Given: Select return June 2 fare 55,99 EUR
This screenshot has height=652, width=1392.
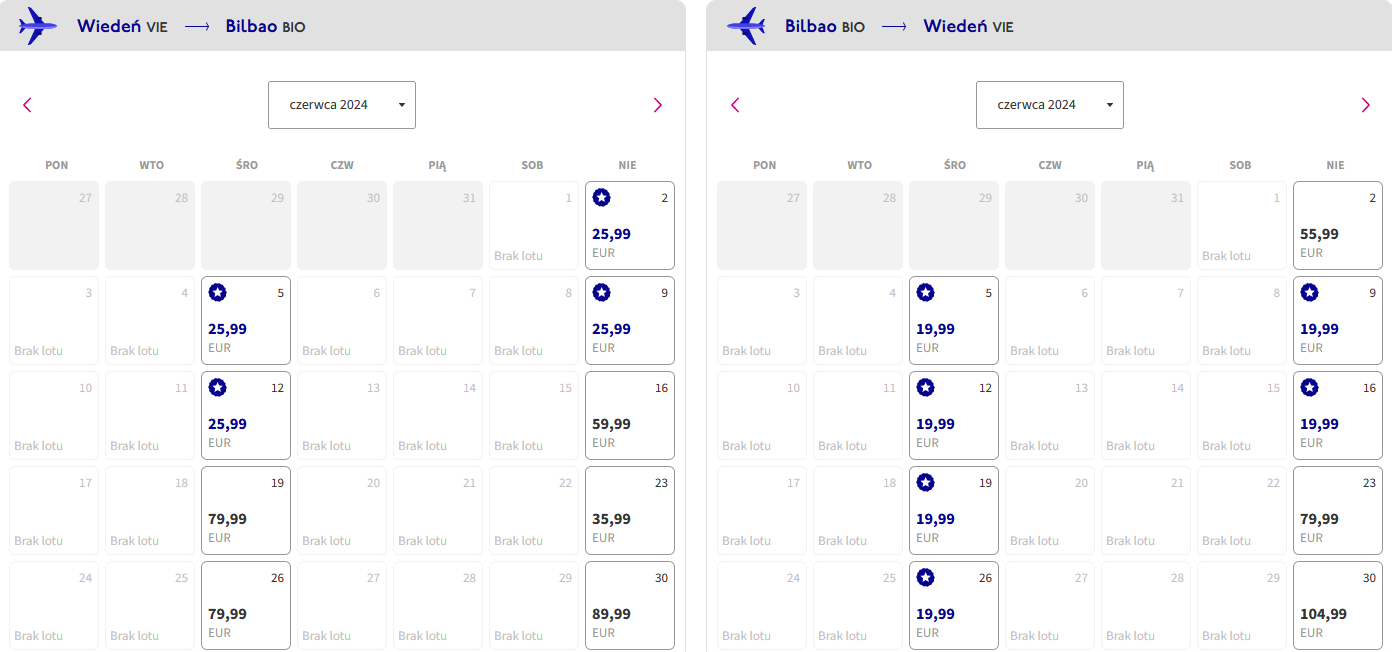Looking at the screenshot, I should [1338, 225].
